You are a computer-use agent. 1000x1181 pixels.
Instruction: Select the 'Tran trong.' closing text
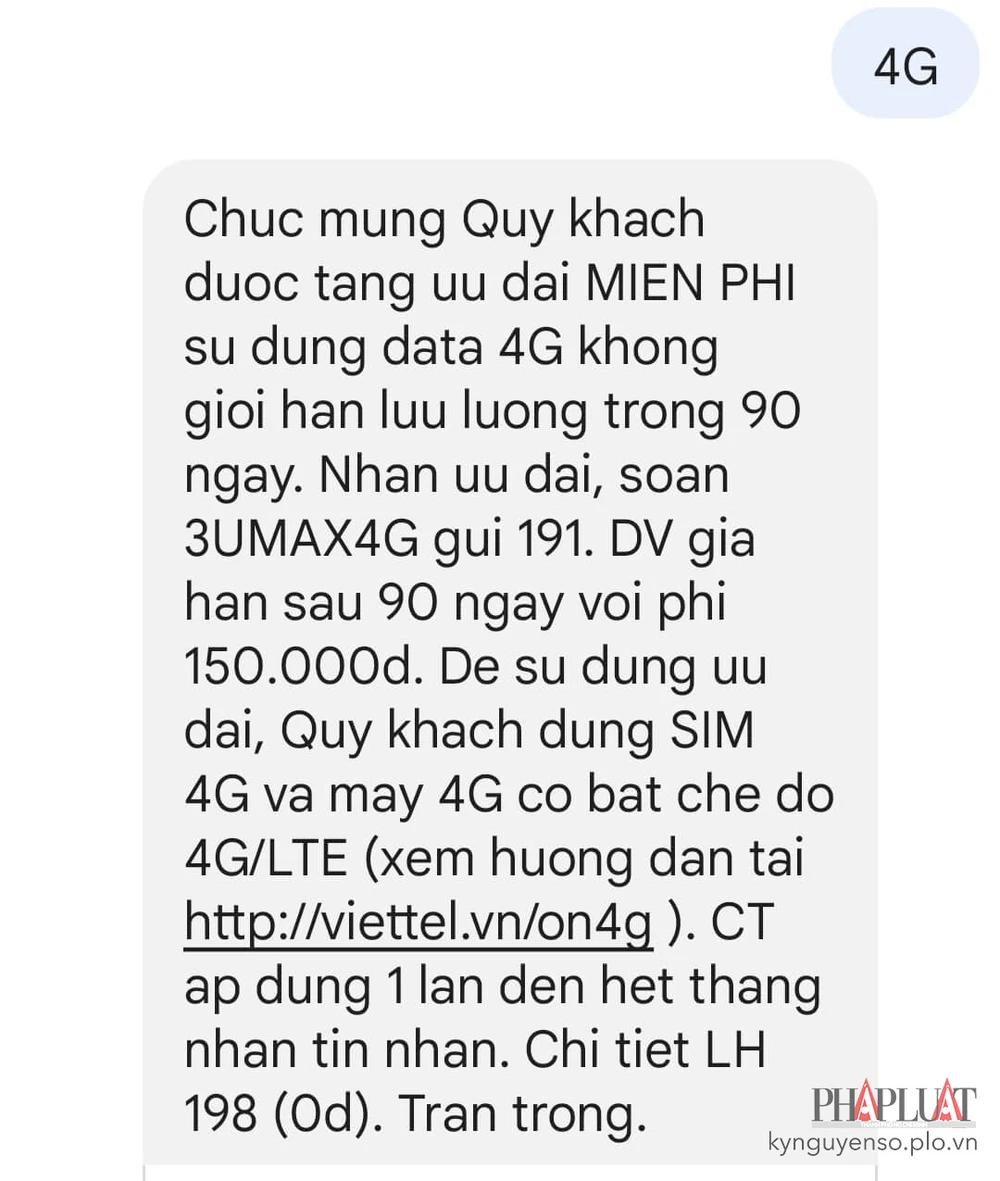click(x=523, y=1115)
